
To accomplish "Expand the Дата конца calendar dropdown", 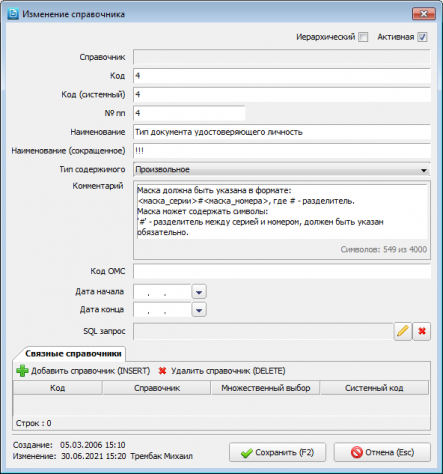I will [199, 310].
